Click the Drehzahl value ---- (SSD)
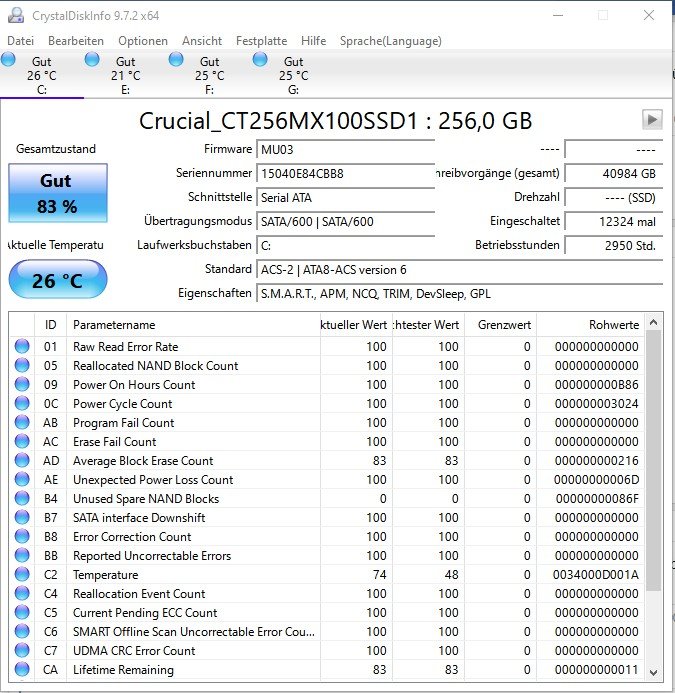Viewport: 675px width, 693px height. point(614,198)
